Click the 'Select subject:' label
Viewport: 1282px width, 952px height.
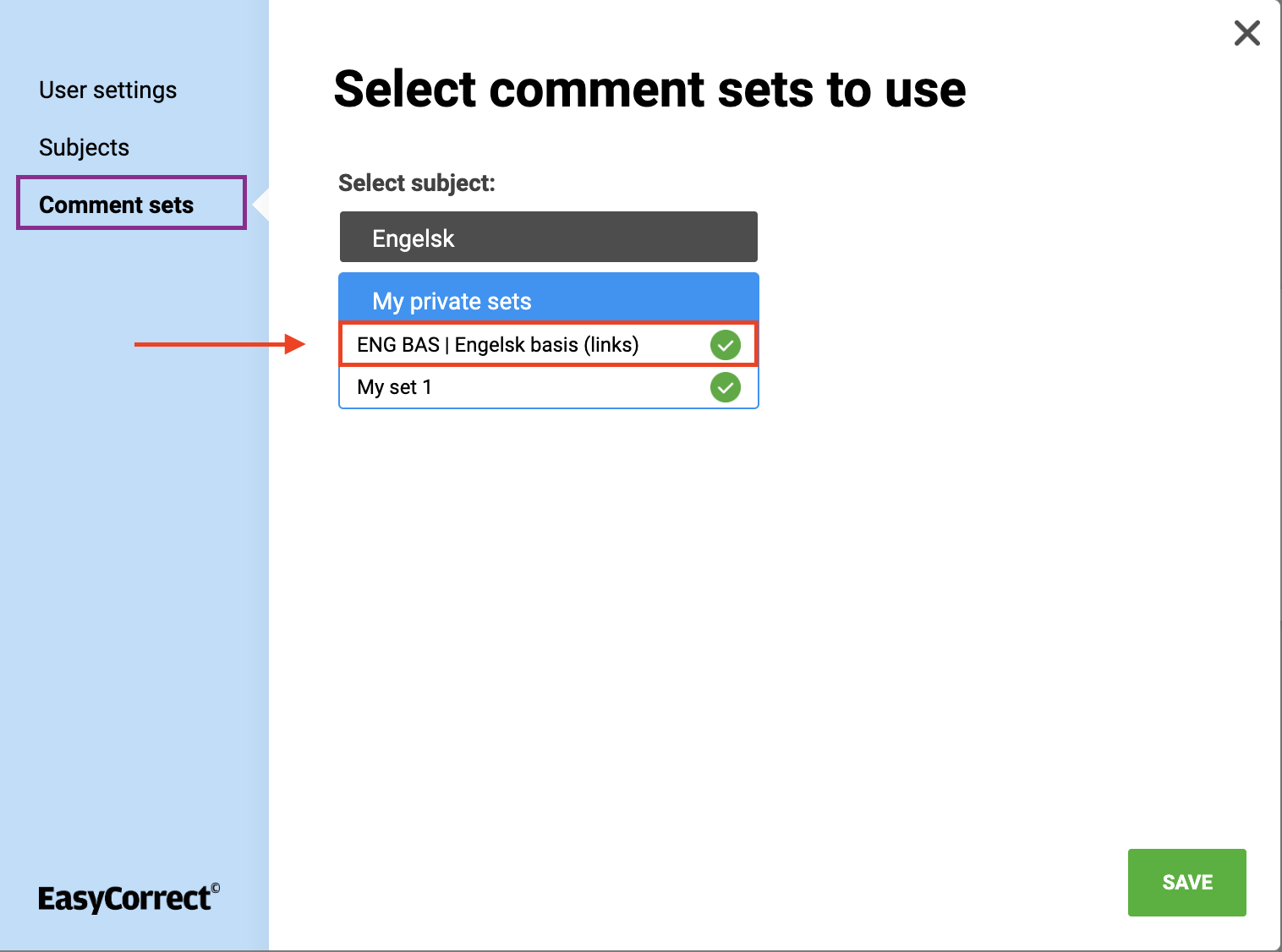416,183
